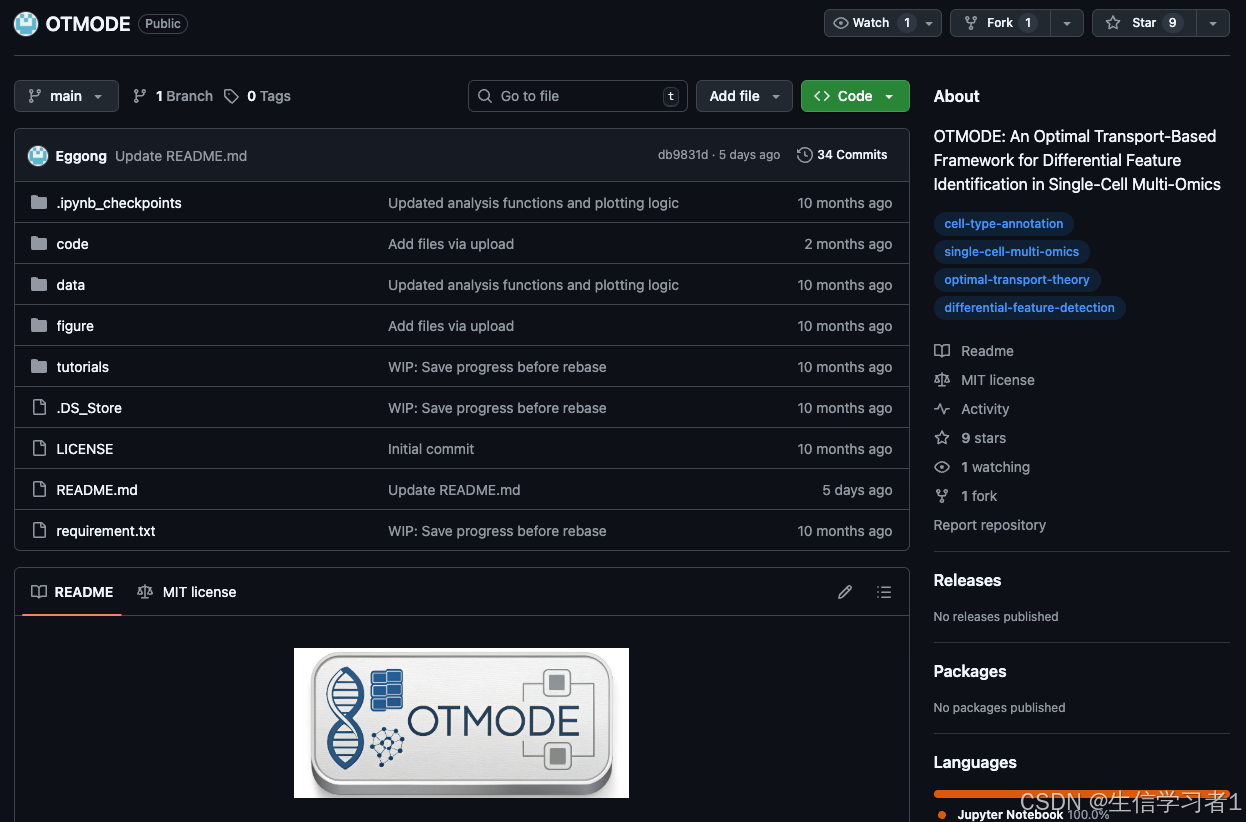The image size is (1246, 822).
Task: Open the Star lists dropdown arrow
Action: tap(1213, 23)
